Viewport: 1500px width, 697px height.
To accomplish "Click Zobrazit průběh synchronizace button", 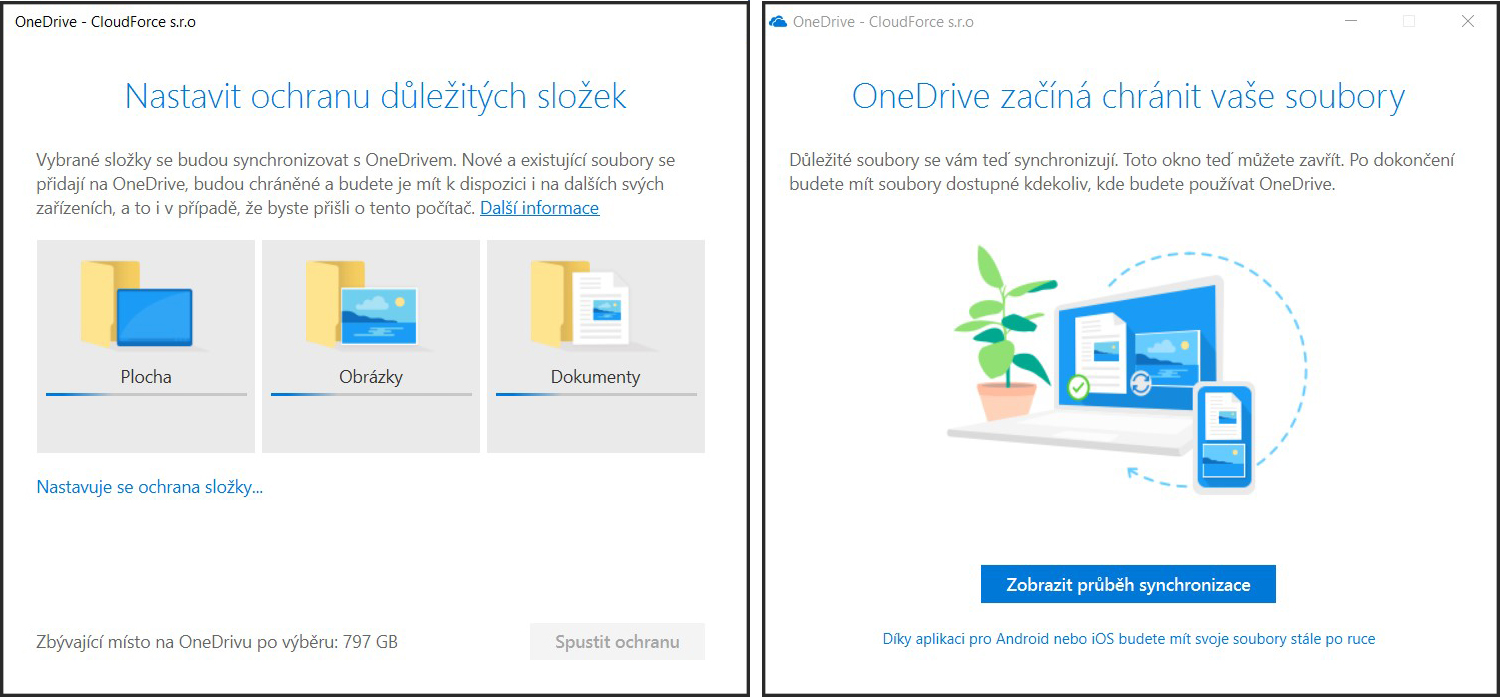I will click(1128, 584).
